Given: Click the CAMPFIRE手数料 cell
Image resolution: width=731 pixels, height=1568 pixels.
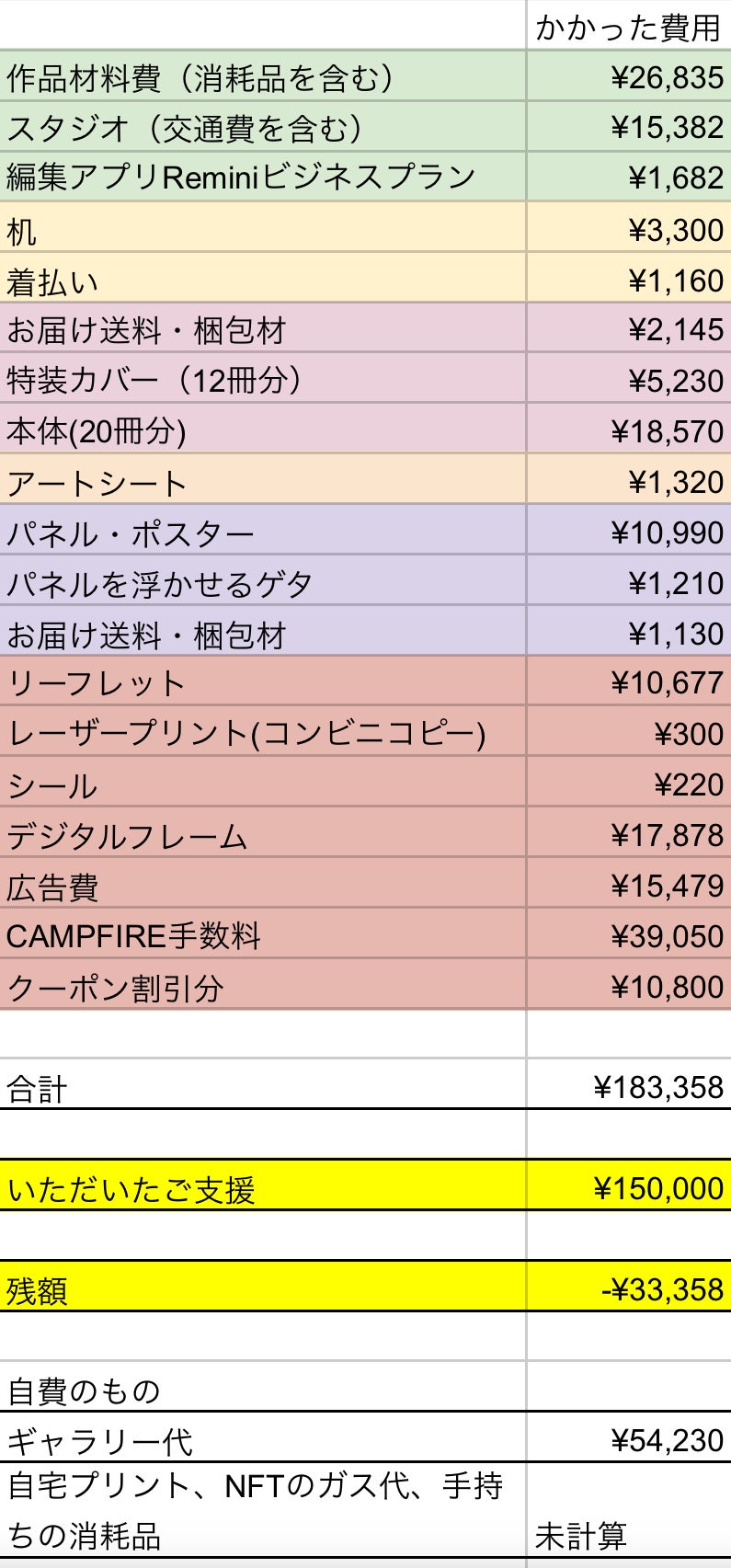Looking at the screenshot, I should tap(262, 935).
